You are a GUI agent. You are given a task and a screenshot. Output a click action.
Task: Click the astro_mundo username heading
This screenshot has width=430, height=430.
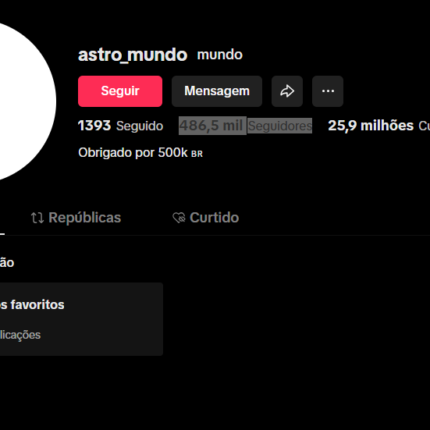[x=133, y=55]
